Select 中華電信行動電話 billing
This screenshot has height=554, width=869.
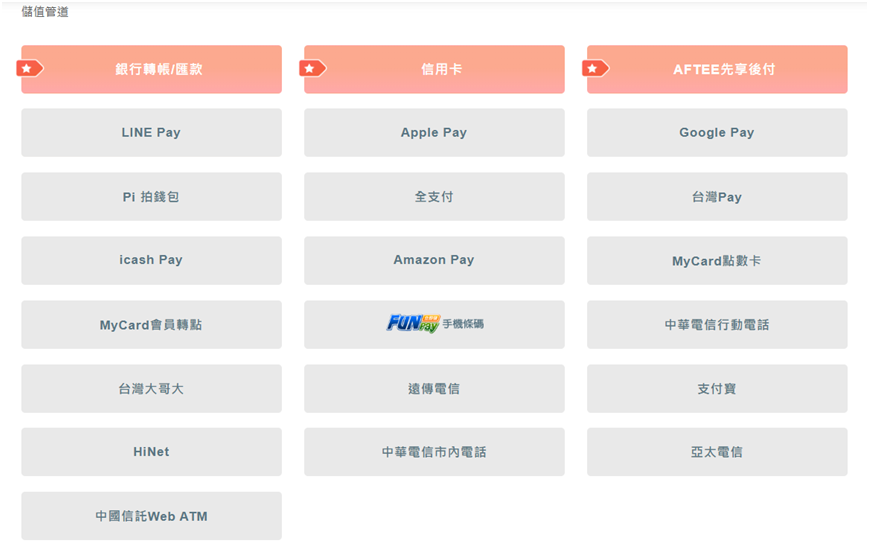click(717, 325)
